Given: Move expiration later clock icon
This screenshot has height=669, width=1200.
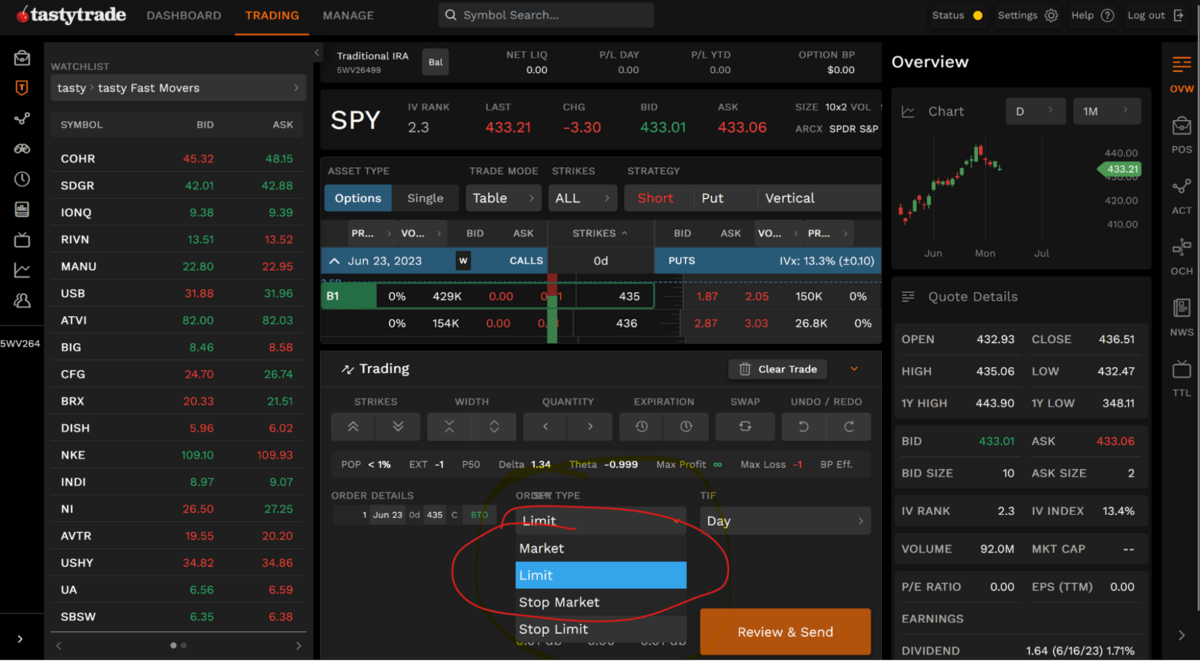Looking at the screenshot, I should [x=686, y=426].
